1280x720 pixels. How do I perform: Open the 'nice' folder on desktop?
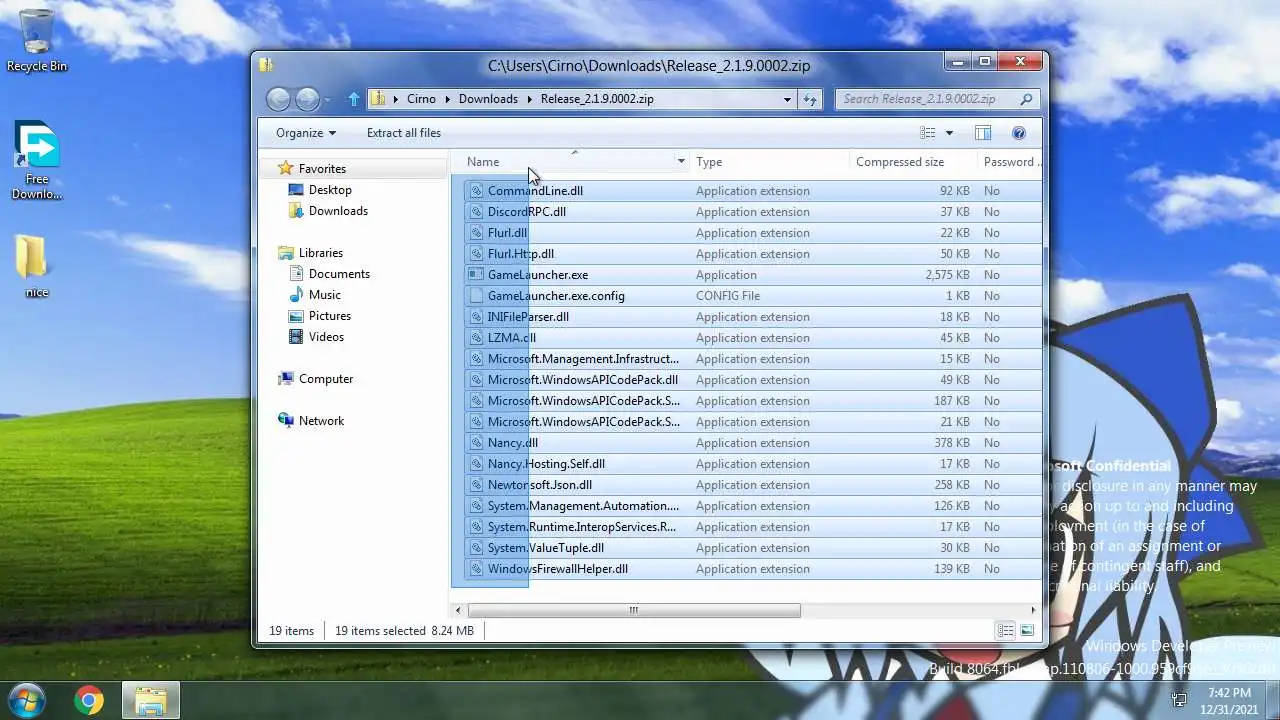(x=36, y=267)
